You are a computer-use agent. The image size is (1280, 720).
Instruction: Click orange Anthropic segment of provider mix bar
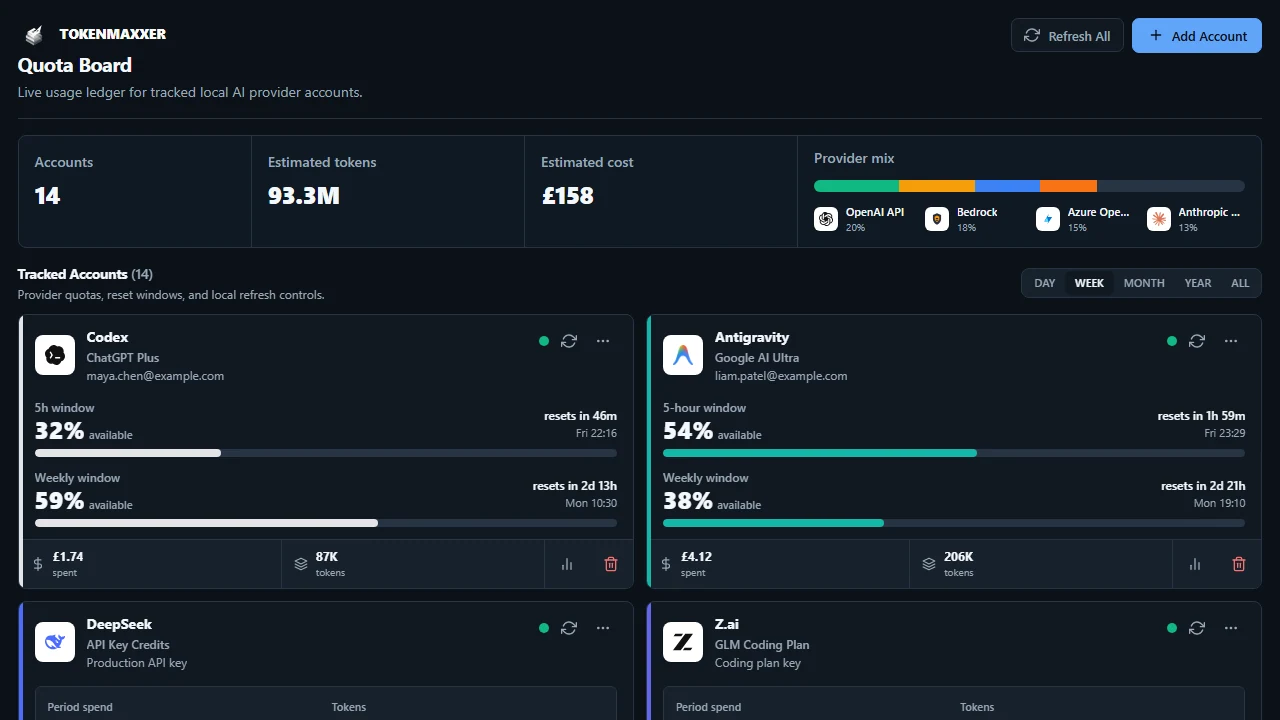[1068, 186]
